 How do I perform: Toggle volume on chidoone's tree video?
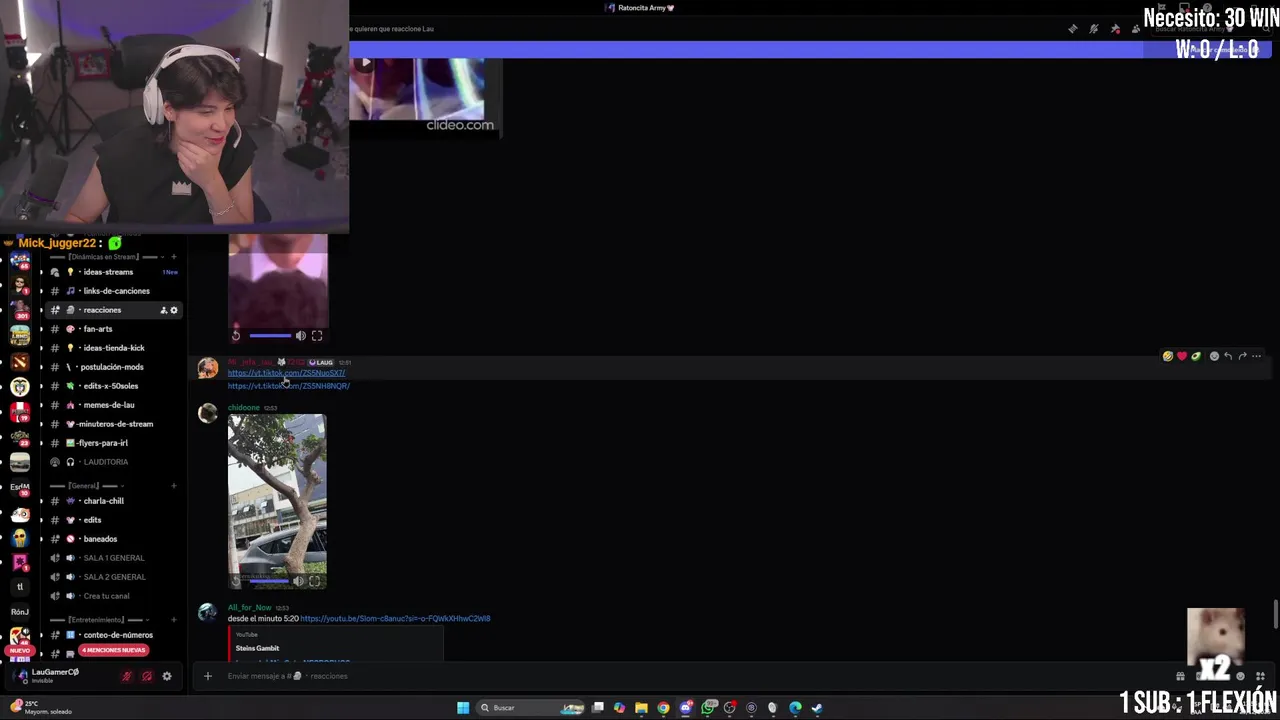pos(298,581)
